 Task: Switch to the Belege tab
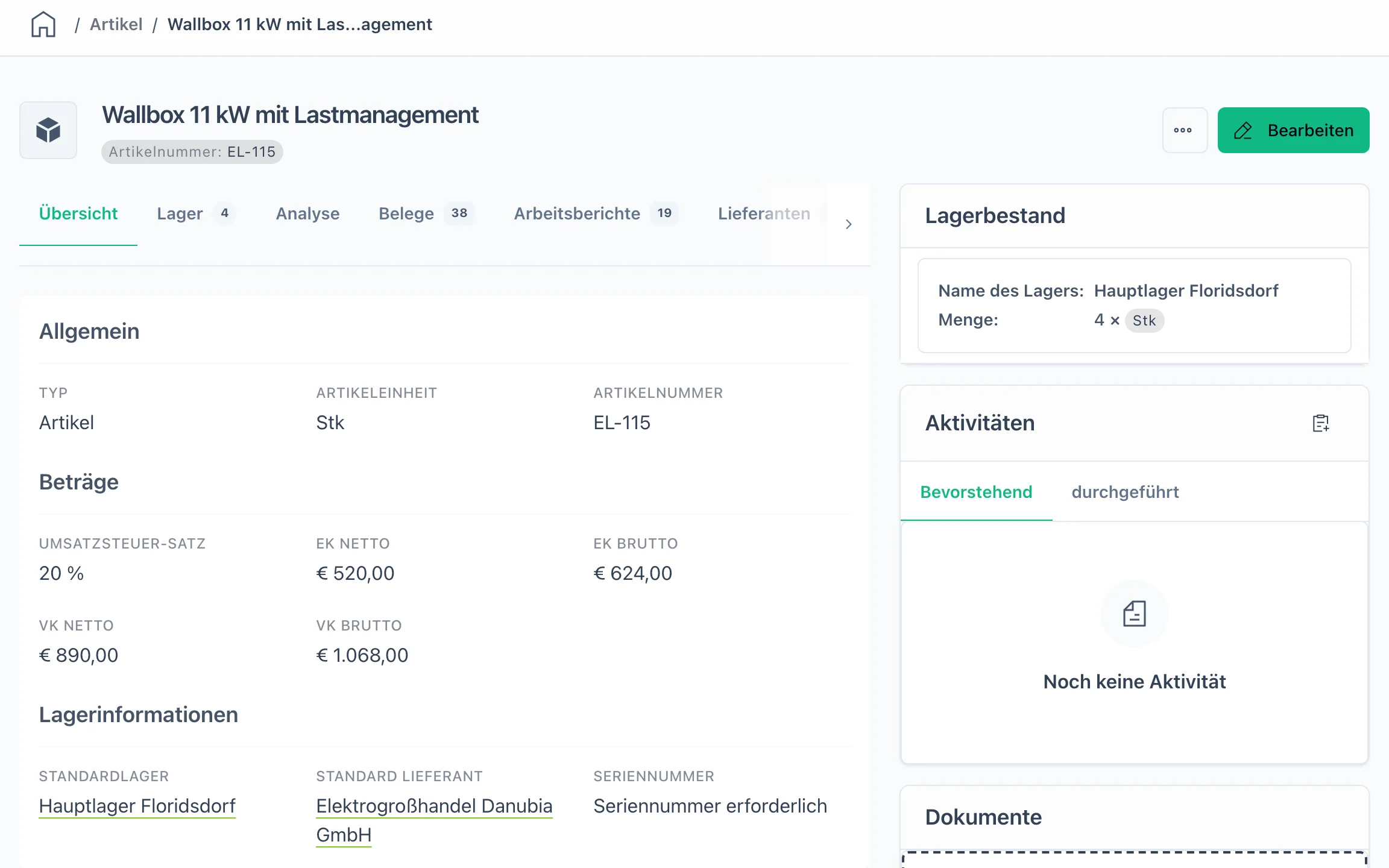tap(426, 213)
